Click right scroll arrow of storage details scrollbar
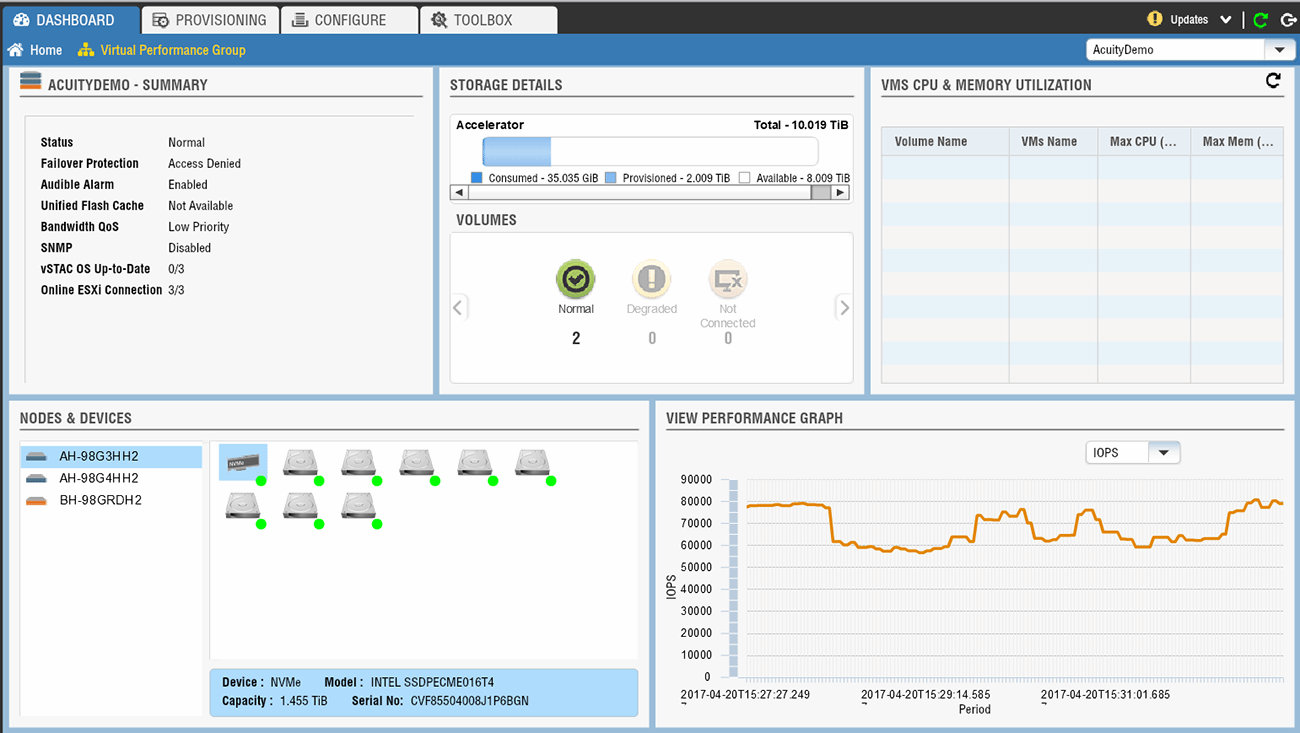Viewport: 1300px width, 733px height. 840,193
